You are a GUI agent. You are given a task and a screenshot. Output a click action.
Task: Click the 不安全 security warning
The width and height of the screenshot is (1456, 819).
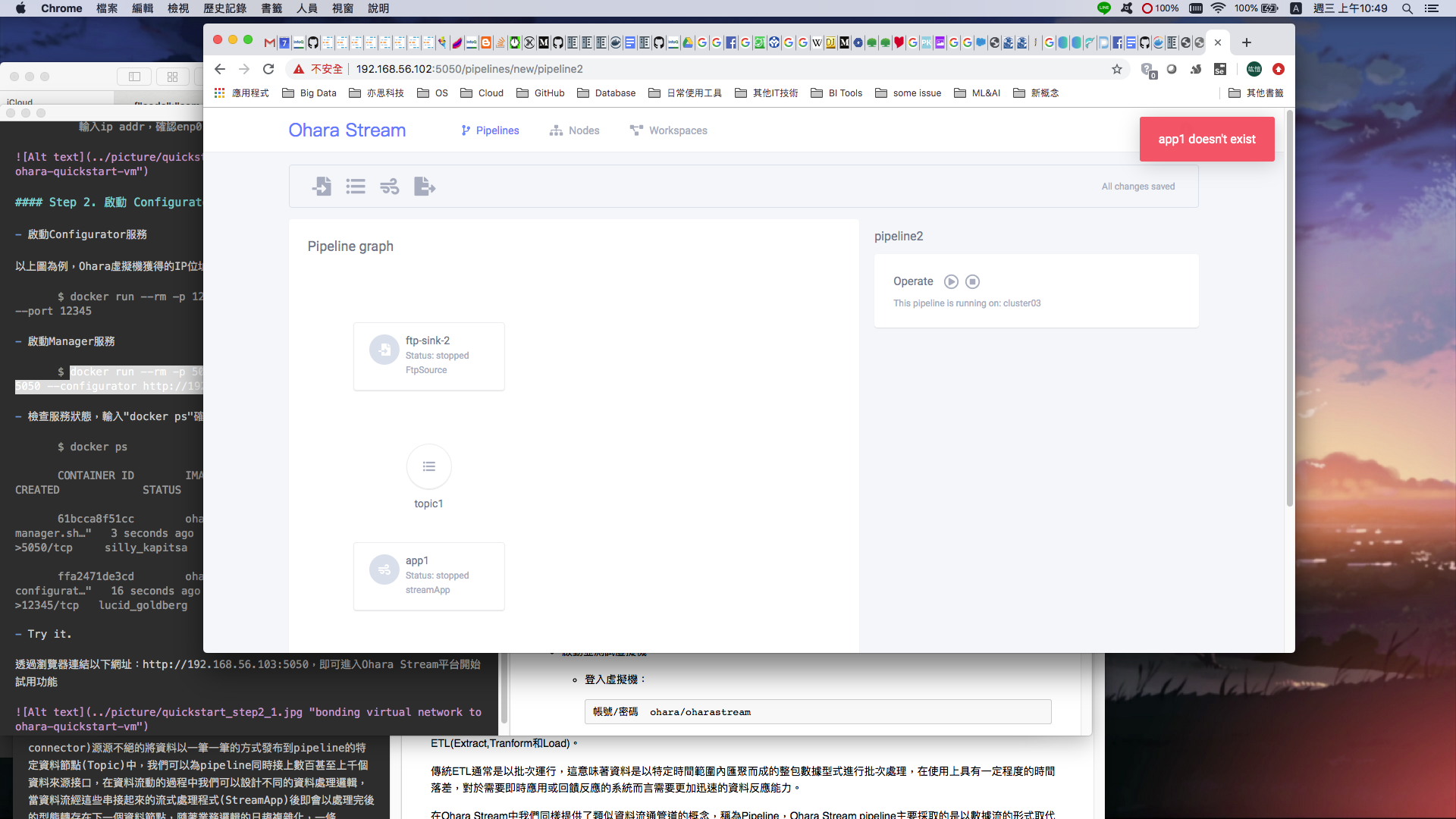(x=318, y=69)
